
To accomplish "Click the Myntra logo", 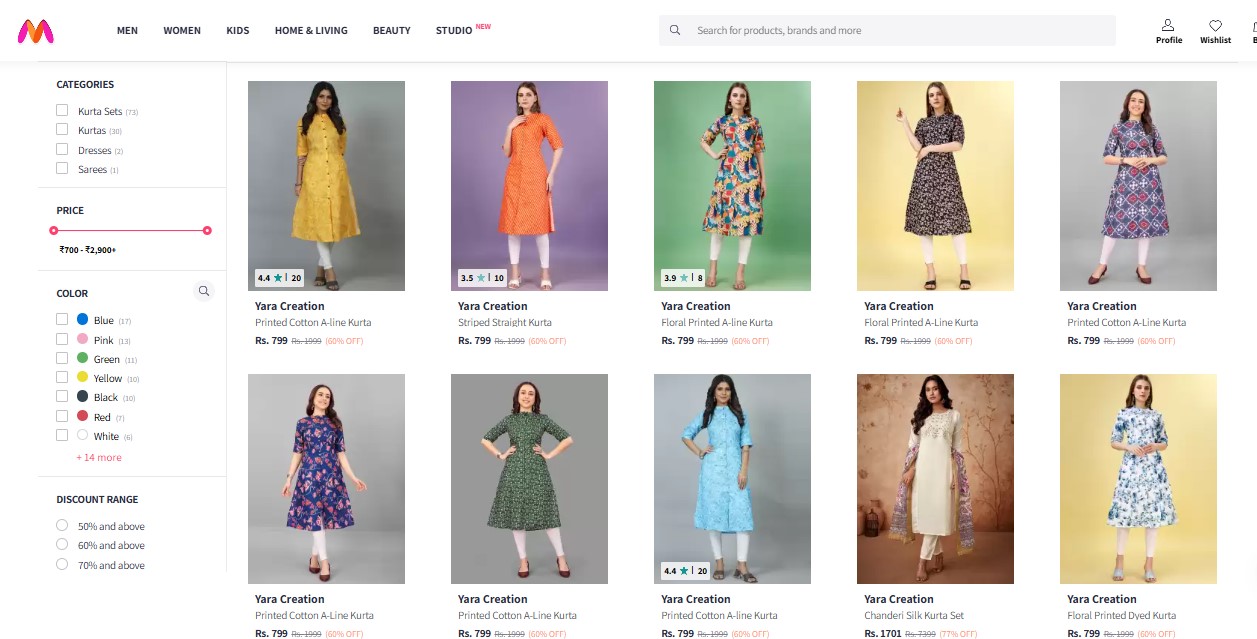I will click(35, 32).
